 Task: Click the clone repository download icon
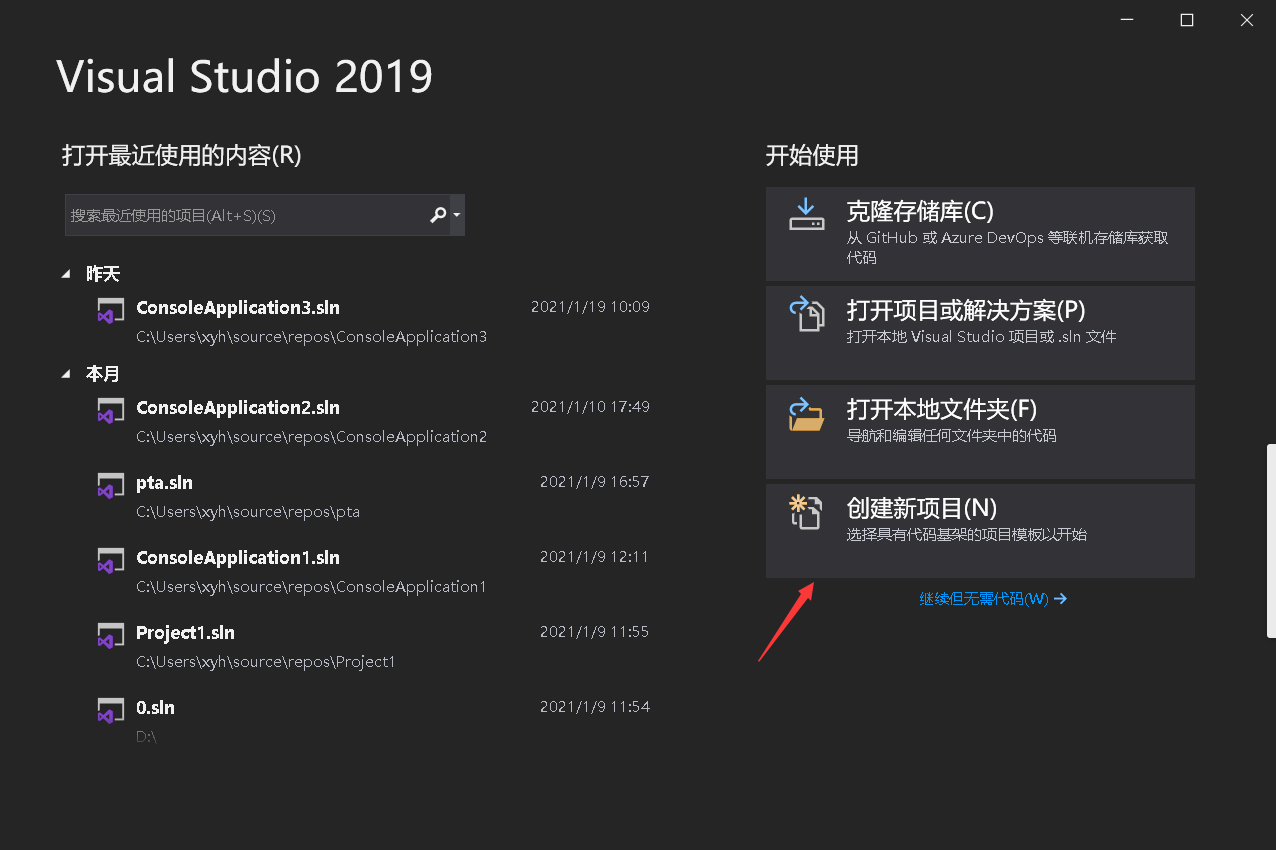point(806,214)
